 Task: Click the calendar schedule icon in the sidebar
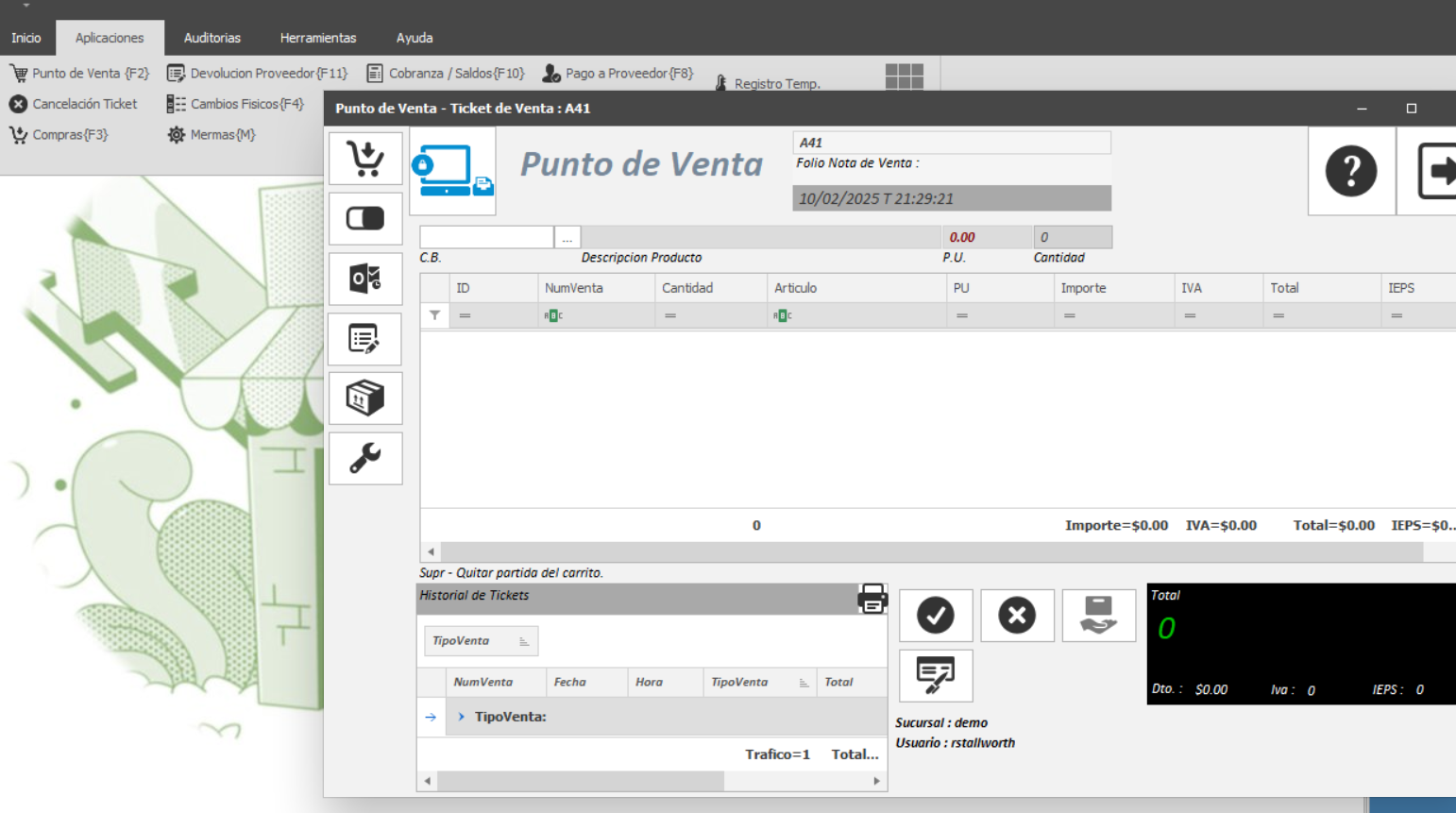(364, 279)
